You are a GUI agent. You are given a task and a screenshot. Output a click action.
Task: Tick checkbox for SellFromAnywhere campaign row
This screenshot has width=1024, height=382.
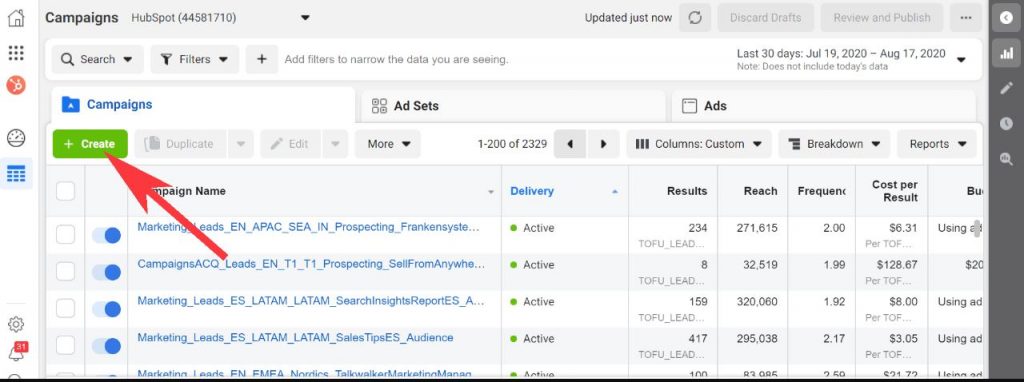pos(65,271)
